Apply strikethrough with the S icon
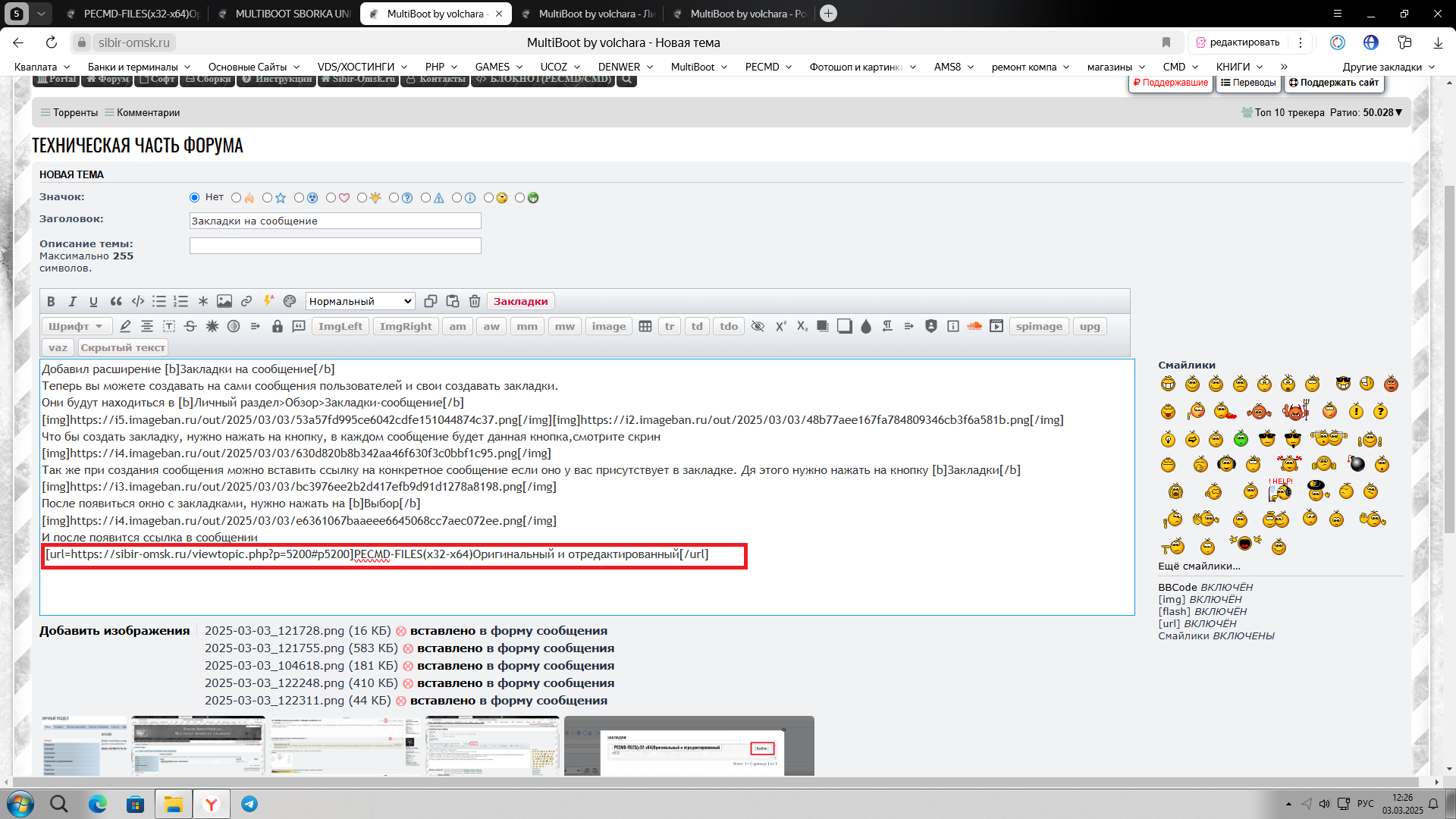Image resolution: width=1456 pixels, height=819 pixels. [x=190, y=326]
